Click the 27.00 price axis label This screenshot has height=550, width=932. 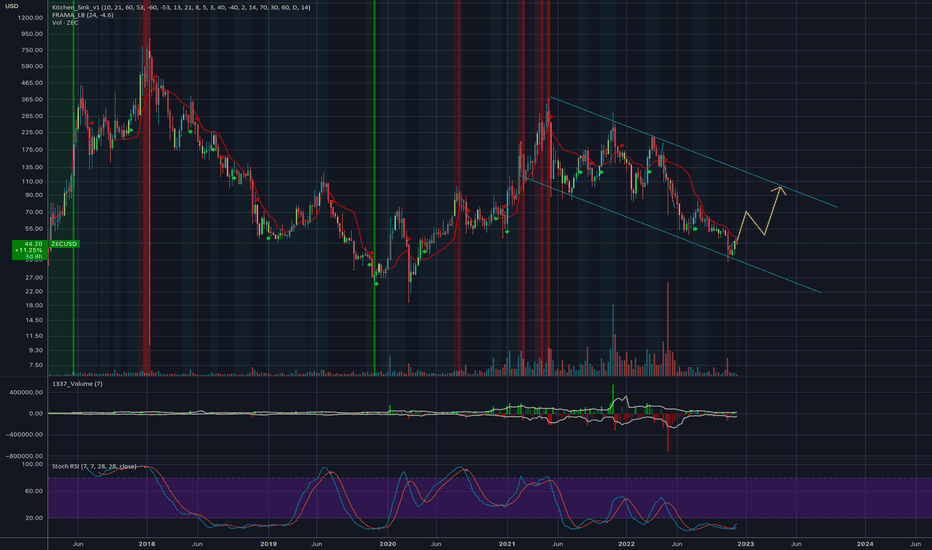coord(34,278)
